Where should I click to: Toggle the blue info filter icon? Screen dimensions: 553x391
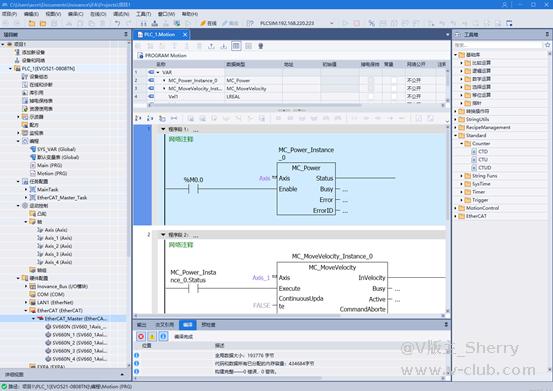point(163,336)
